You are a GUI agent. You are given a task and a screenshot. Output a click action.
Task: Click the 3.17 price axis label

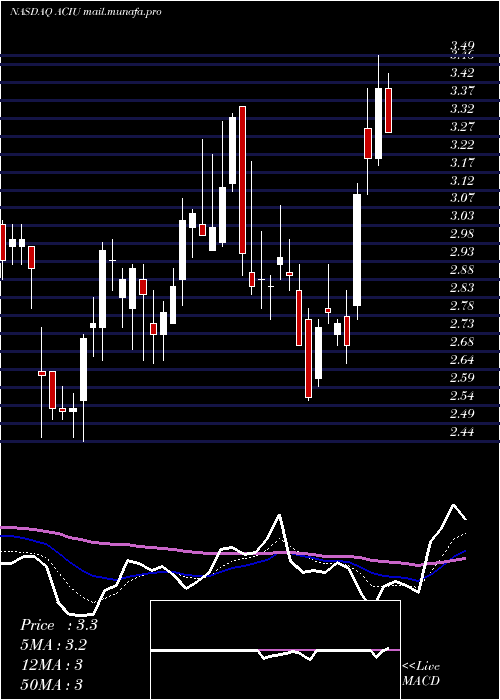[x=462, y=162]
